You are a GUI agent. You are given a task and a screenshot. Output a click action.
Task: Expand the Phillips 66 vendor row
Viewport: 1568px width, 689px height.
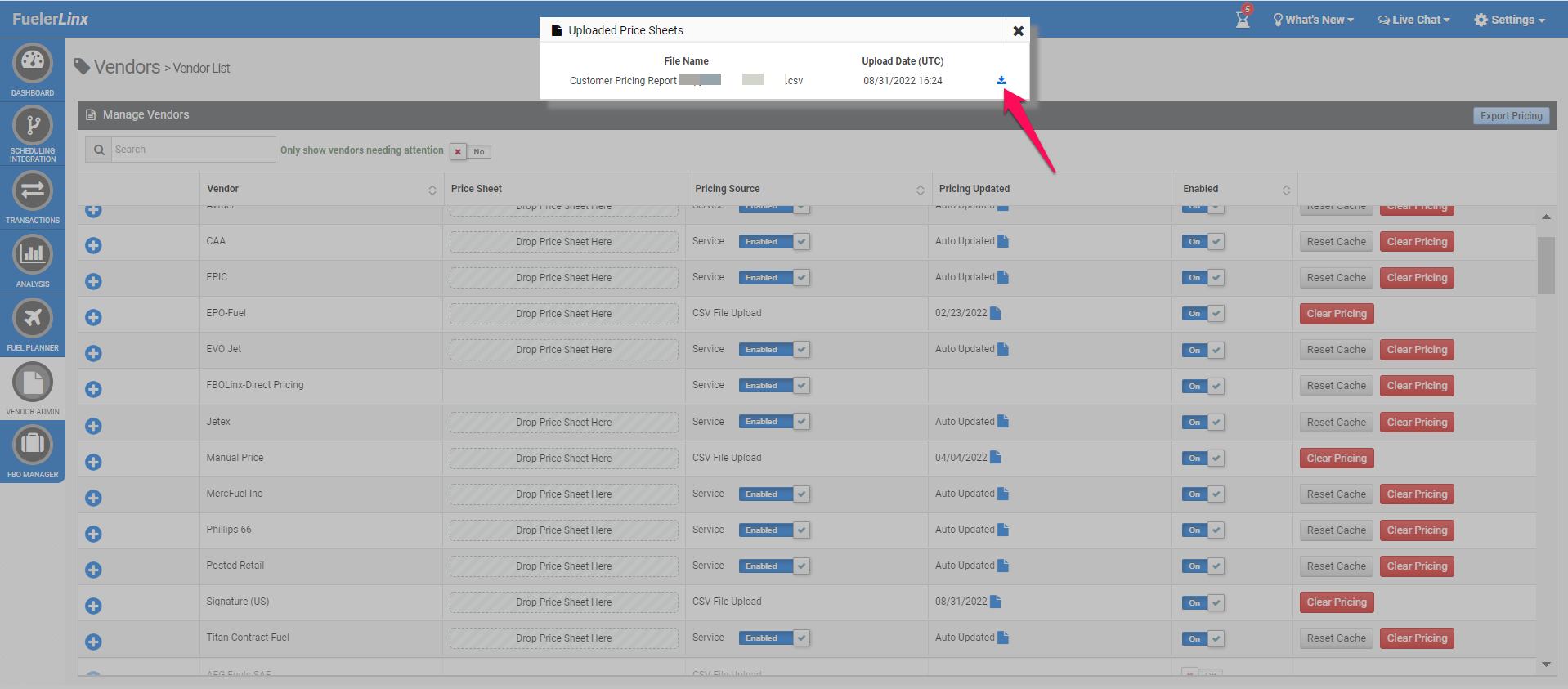tap(94, 534)
